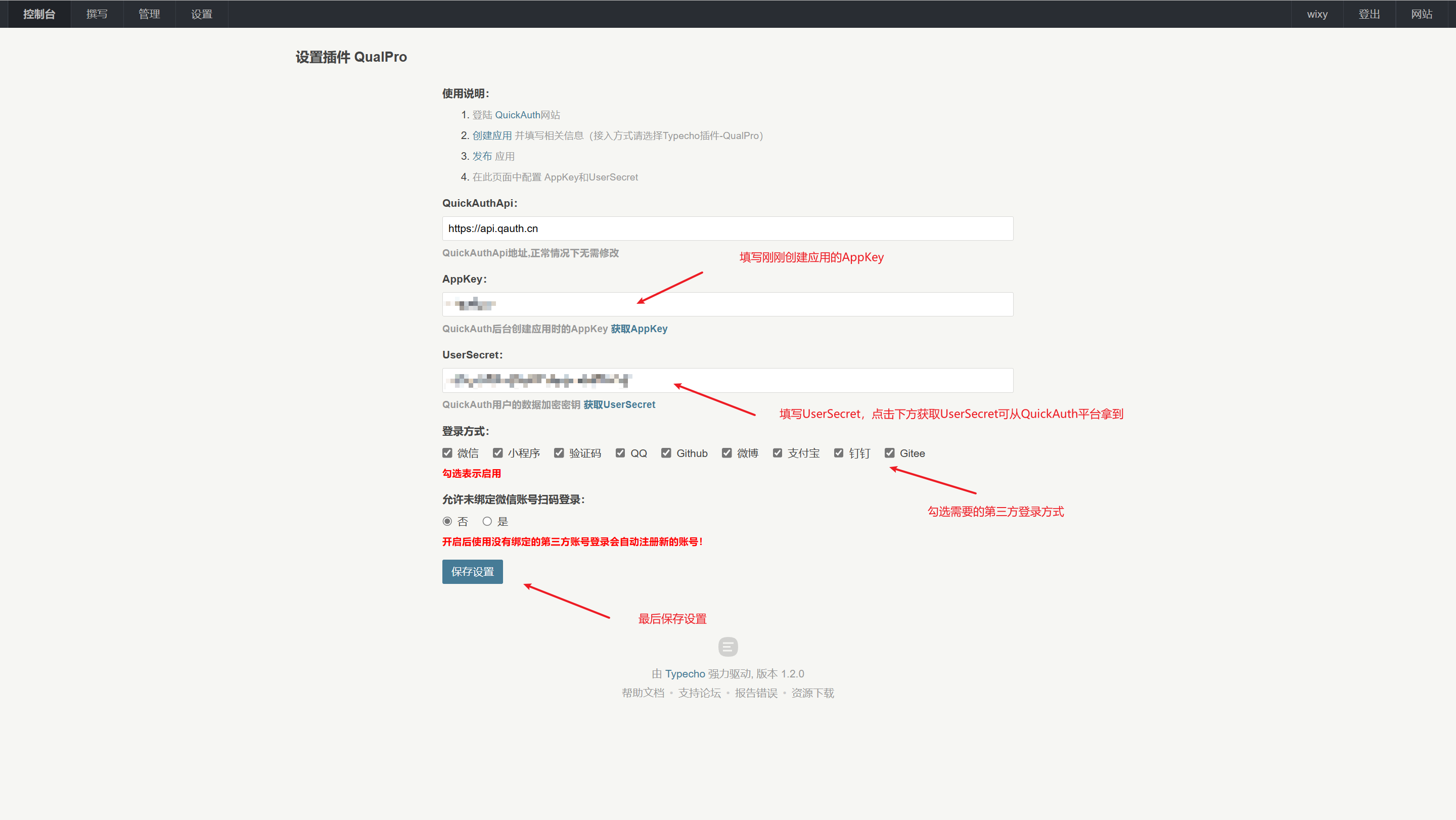This screenshot has height=820, width=1456.
Task: Select the 否 radio option
Action: (447, 522)
